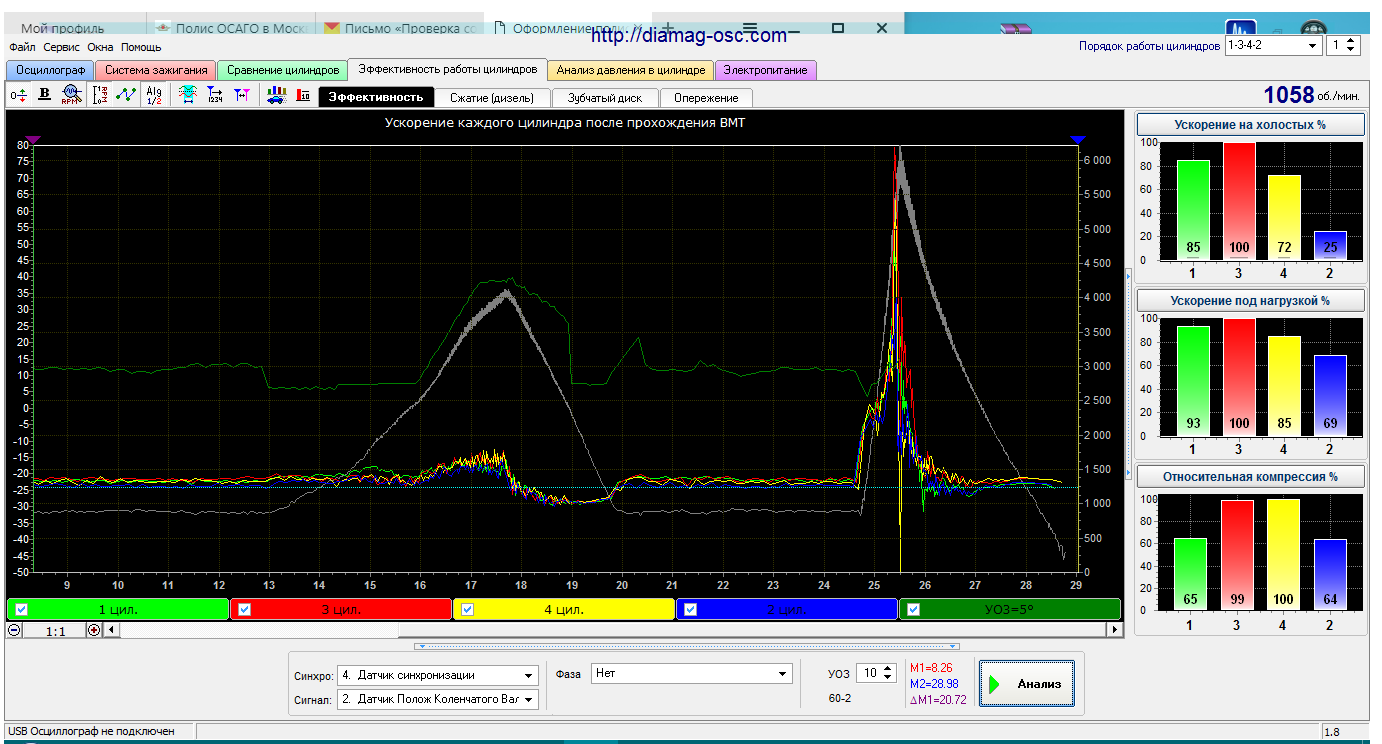Click the Alg 1/2 algorithm icon
The image size is (1382, 744).
[x=153, y=95]
